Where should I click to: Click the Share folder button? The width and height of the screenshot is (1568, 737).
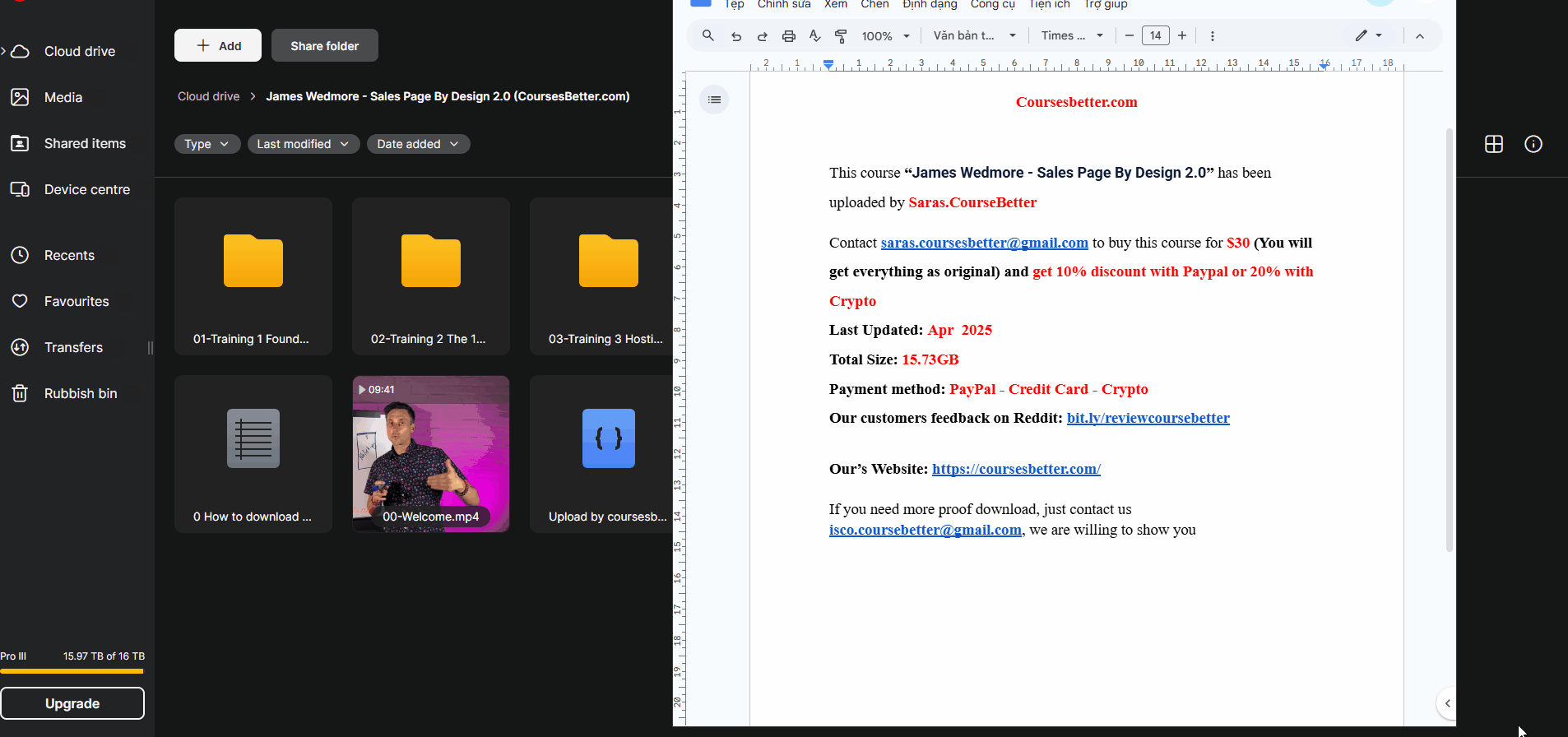(x=324, y=46)
